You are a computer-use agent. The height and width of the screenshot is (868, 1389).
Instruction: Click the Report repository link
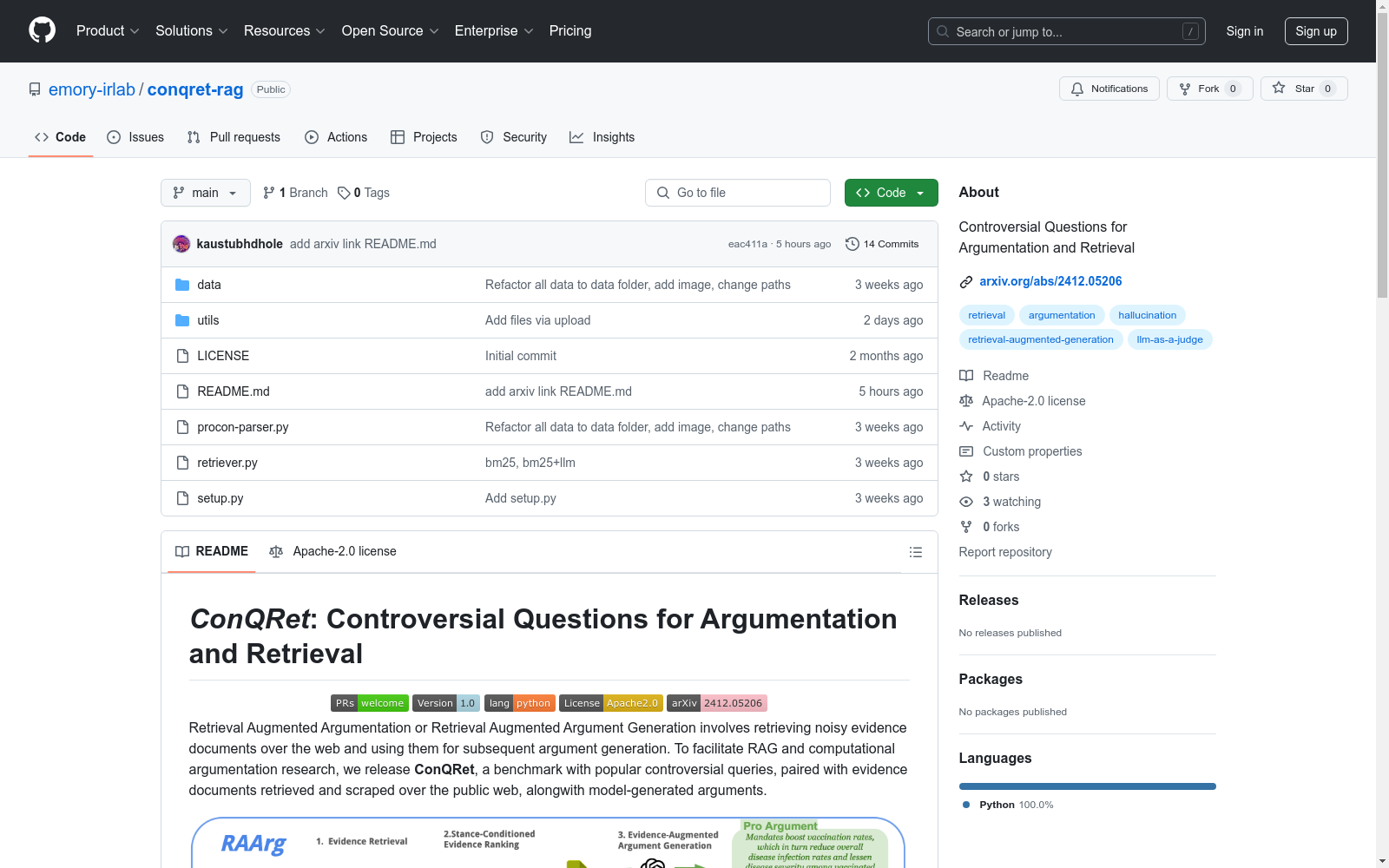pos(1005,552)
